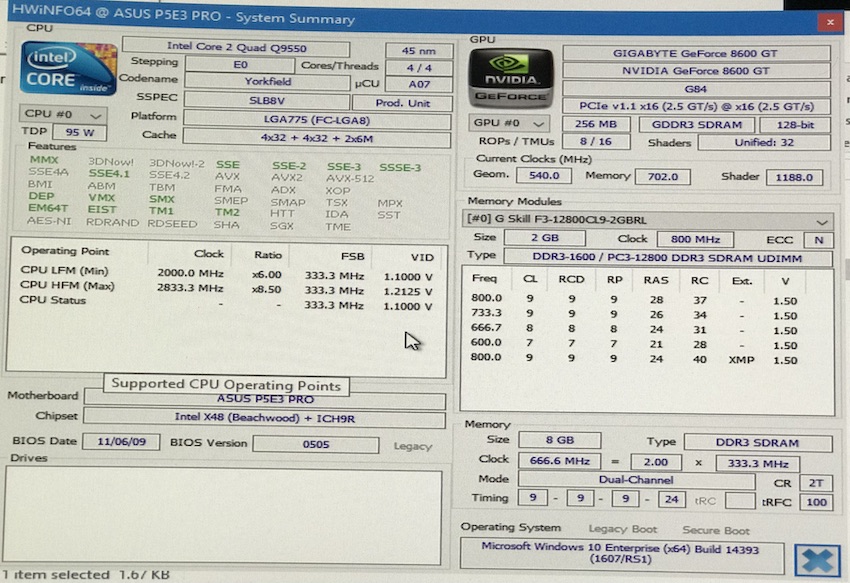Click the AVX-512 feature label

click(350, 178)
